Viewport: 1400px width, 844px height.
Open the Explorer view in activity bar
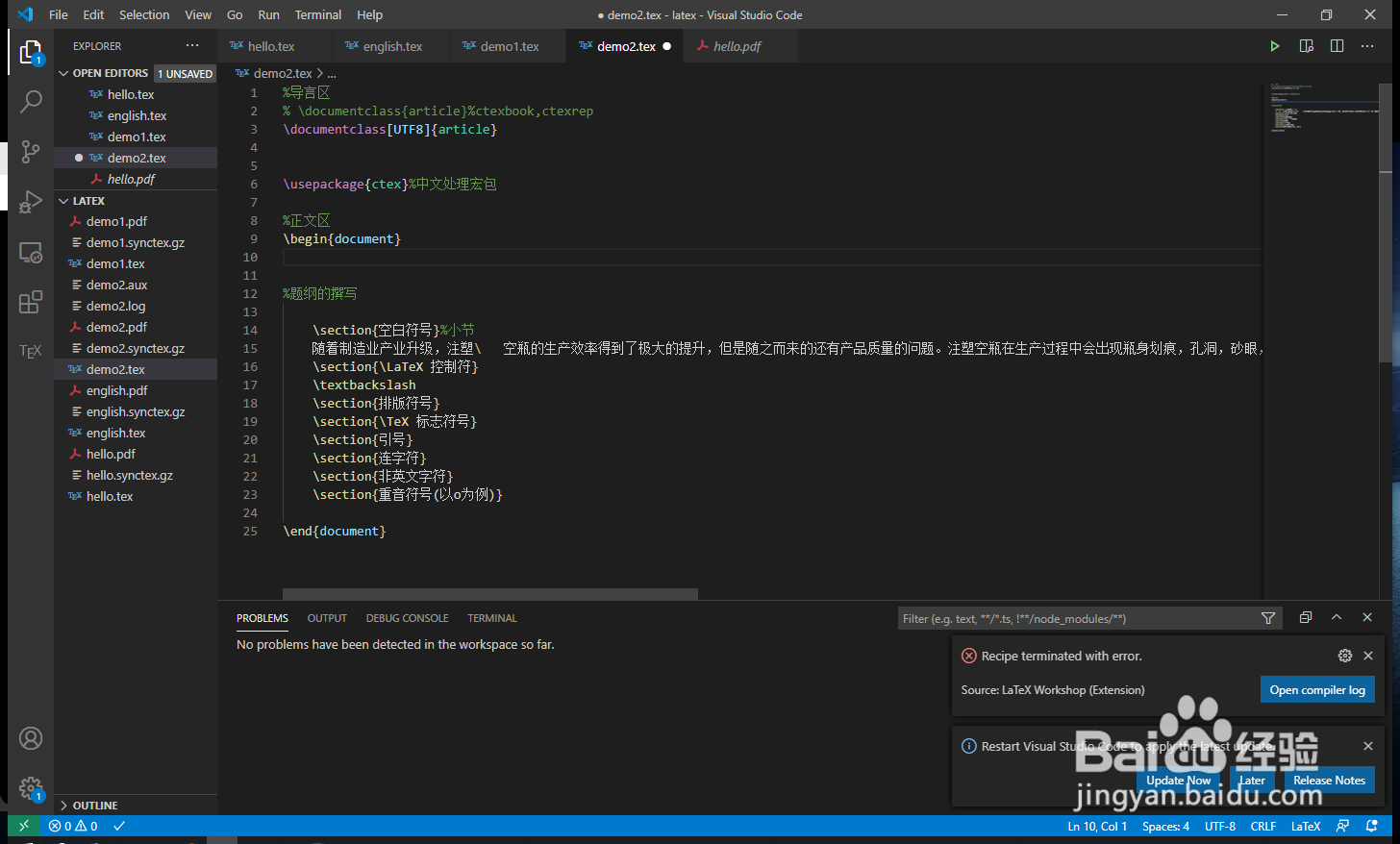point(31,52)
